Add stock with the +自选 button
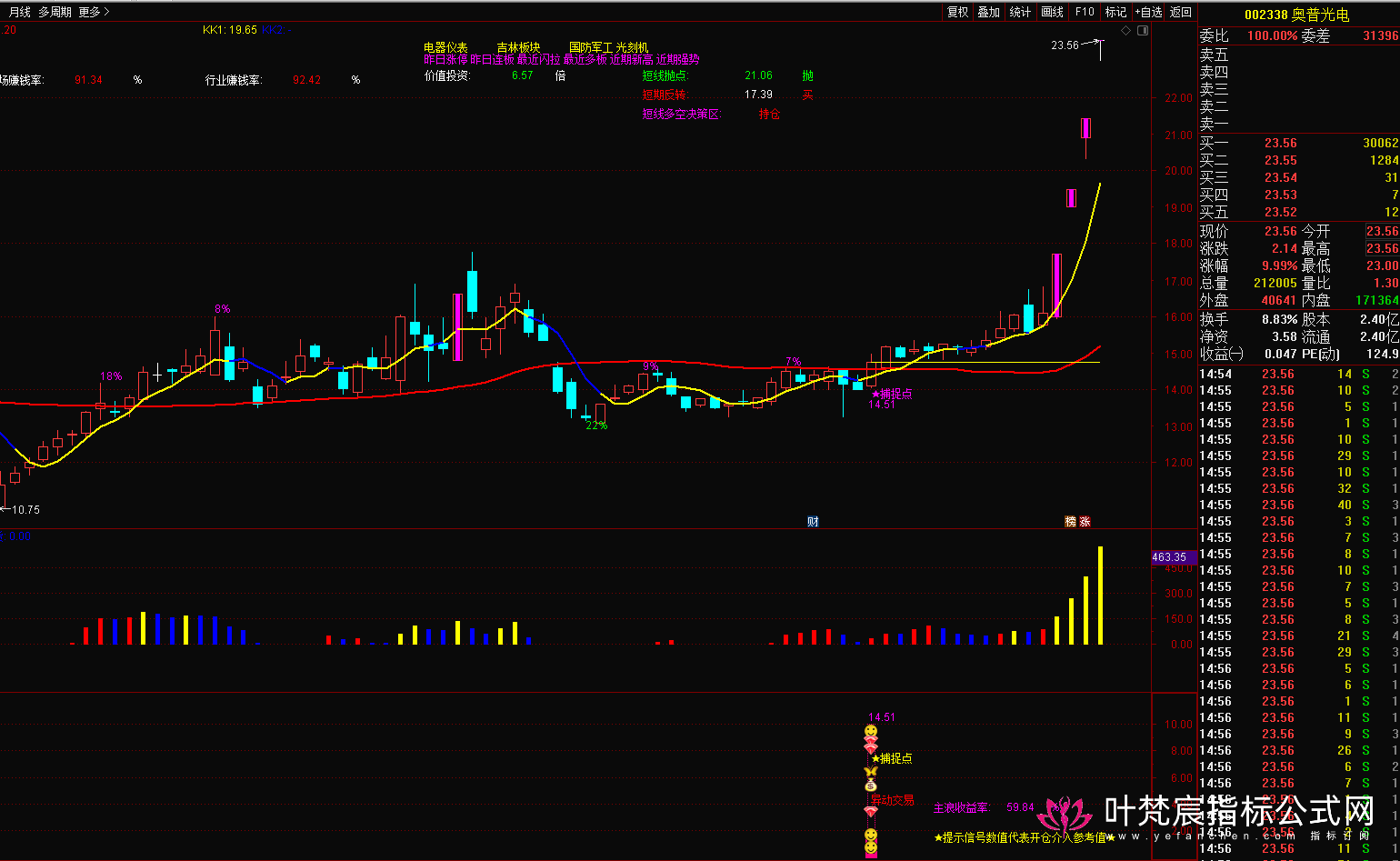Viewport: 1400px width, 861px height. [1148, 12]
